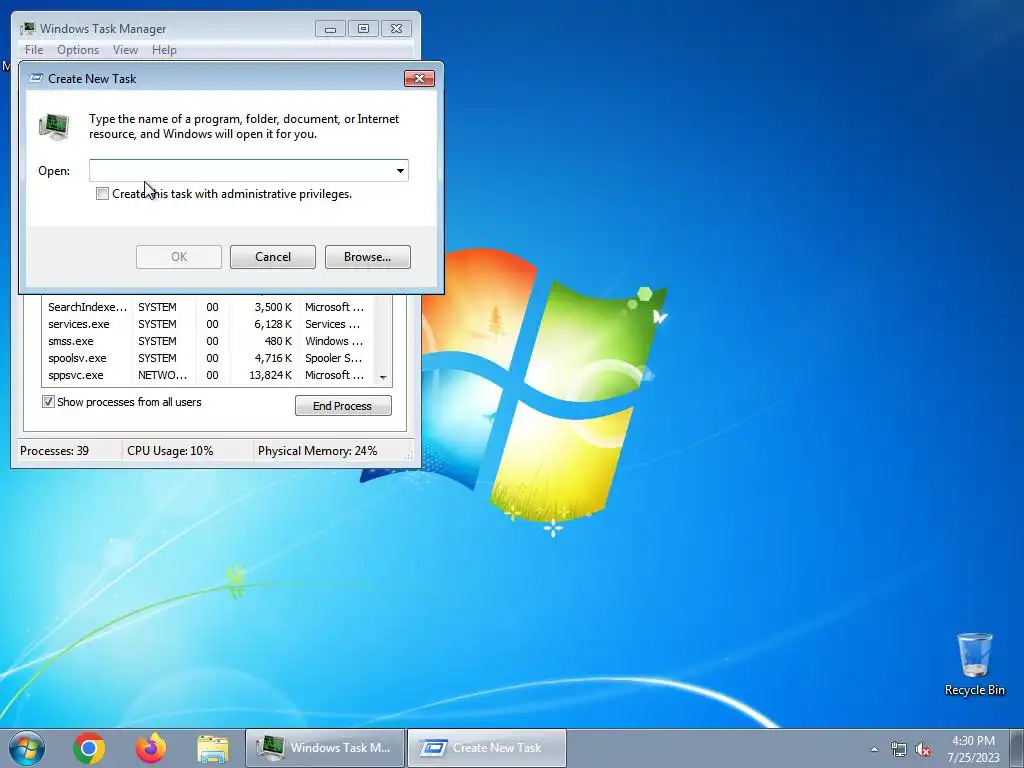Click the Windows Start orb
The width and height of the screenshot is (1024, 768).
(x=27, y=748)
